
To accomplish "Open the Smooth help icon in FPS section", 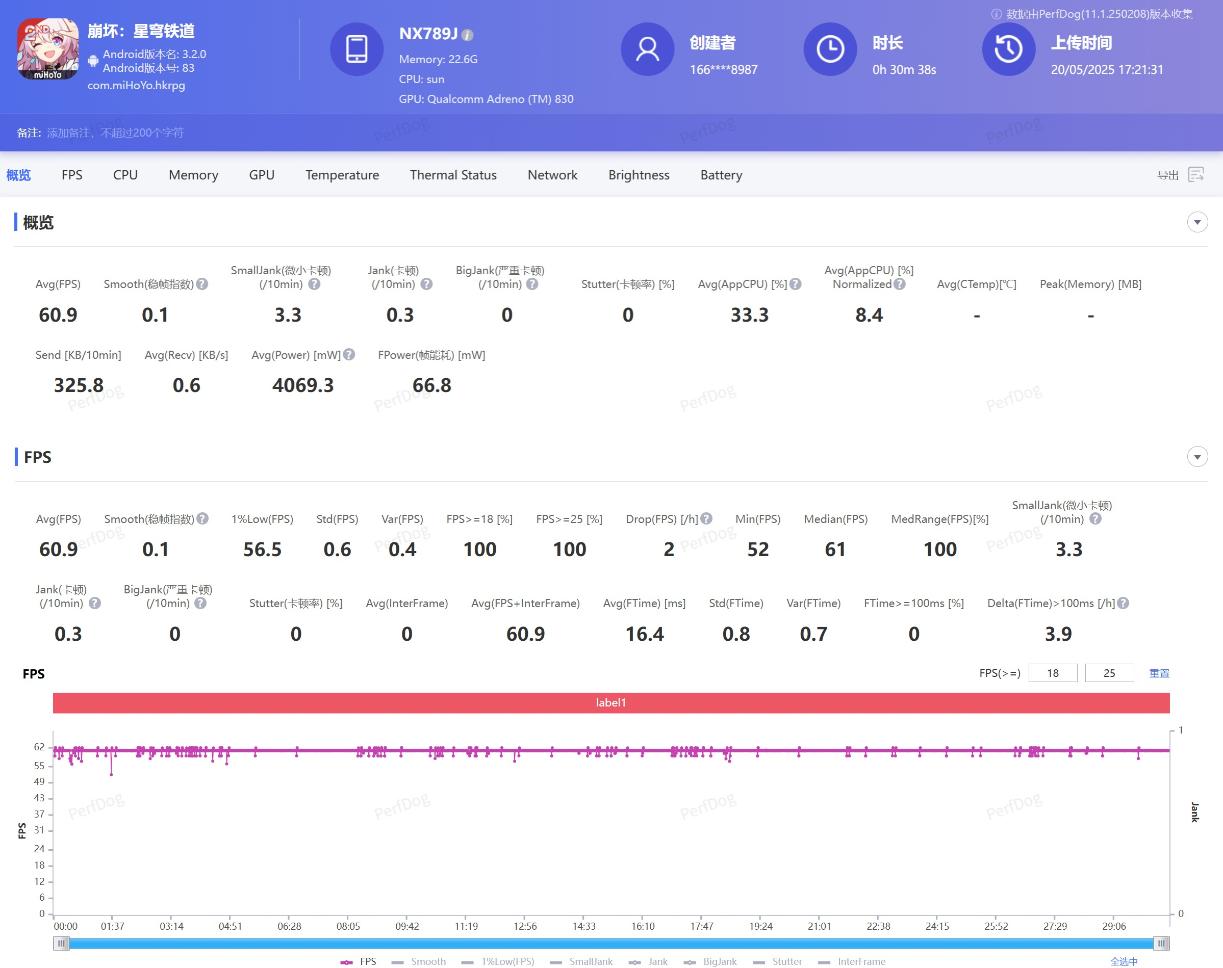I will [202, 519].
